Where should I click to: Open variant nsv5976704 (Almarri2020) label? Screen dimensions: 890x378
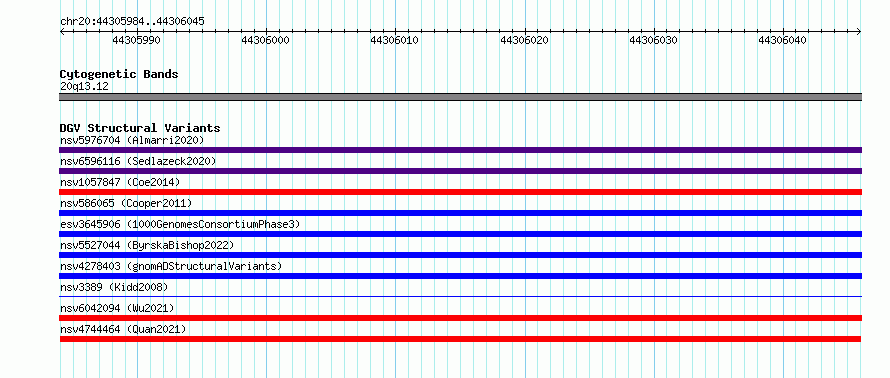pyautogui.click(x=132, y=140)
